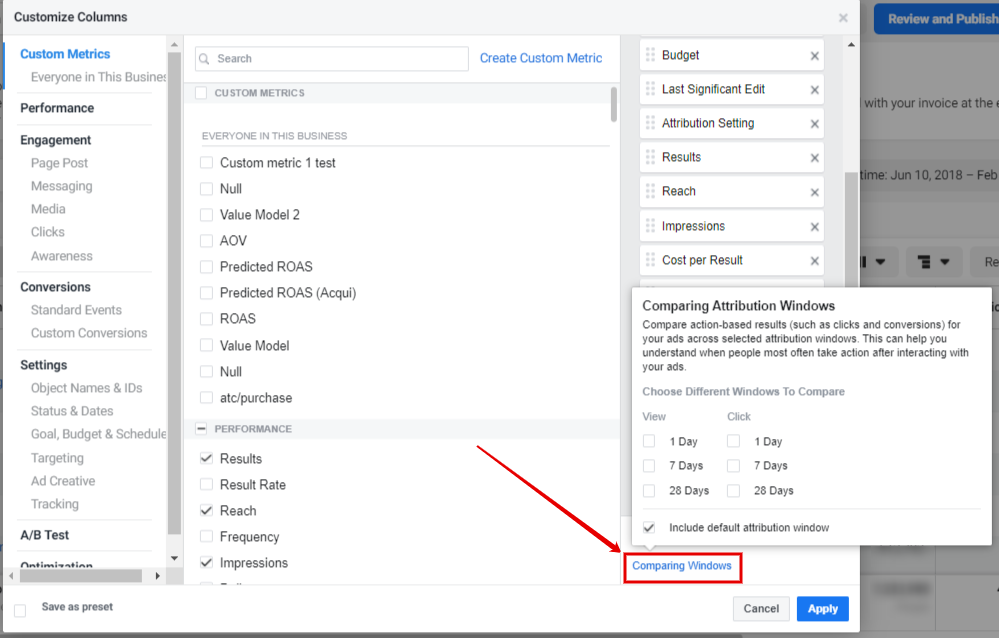Open the Engagement category
The width and height of the screenshot is (999, 638).
point(55,140)
